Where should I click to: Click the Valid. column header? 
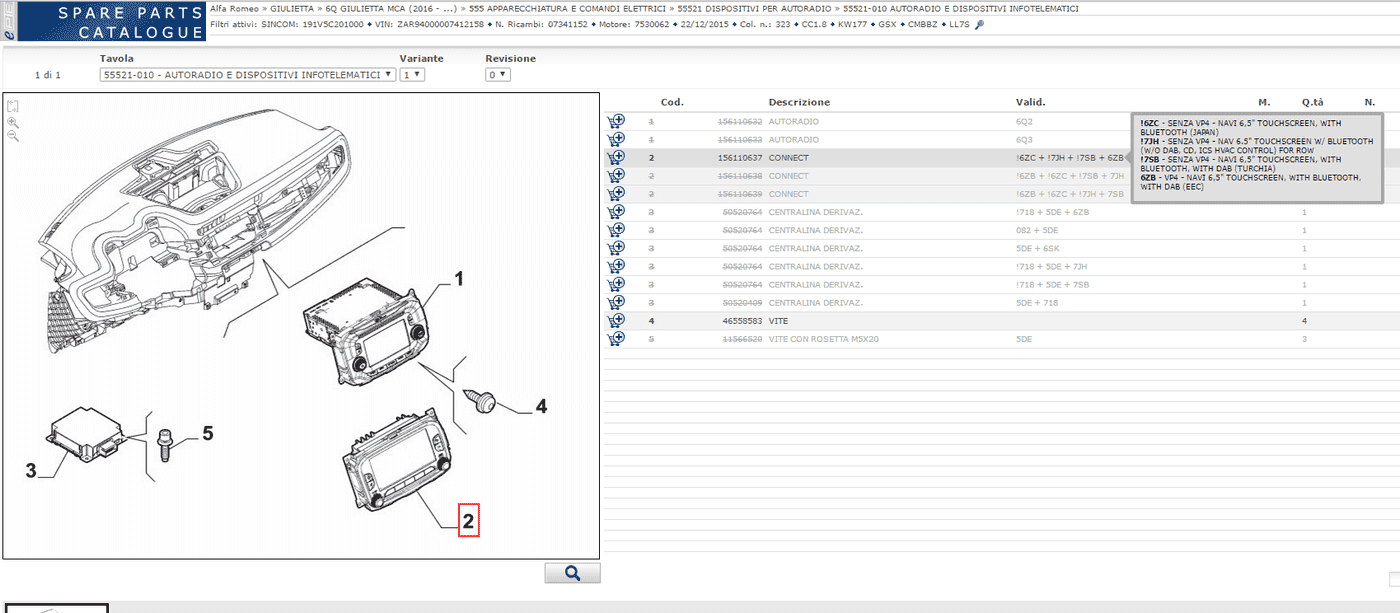pyautogui.click(x=1031, y=102)
